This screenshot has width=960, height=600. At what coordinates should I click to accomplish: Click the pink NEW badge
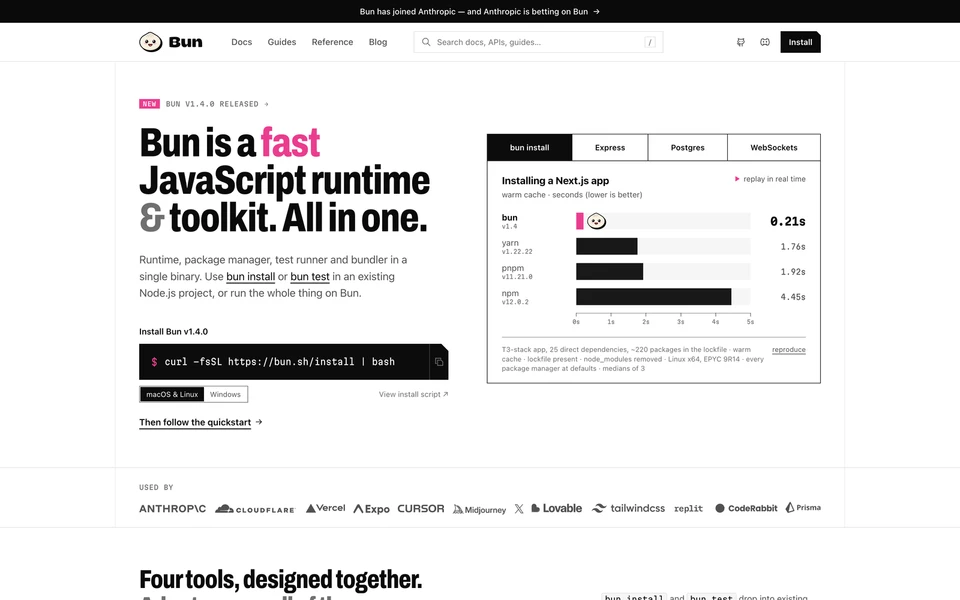pyautogui.click(x=149, y=104)
